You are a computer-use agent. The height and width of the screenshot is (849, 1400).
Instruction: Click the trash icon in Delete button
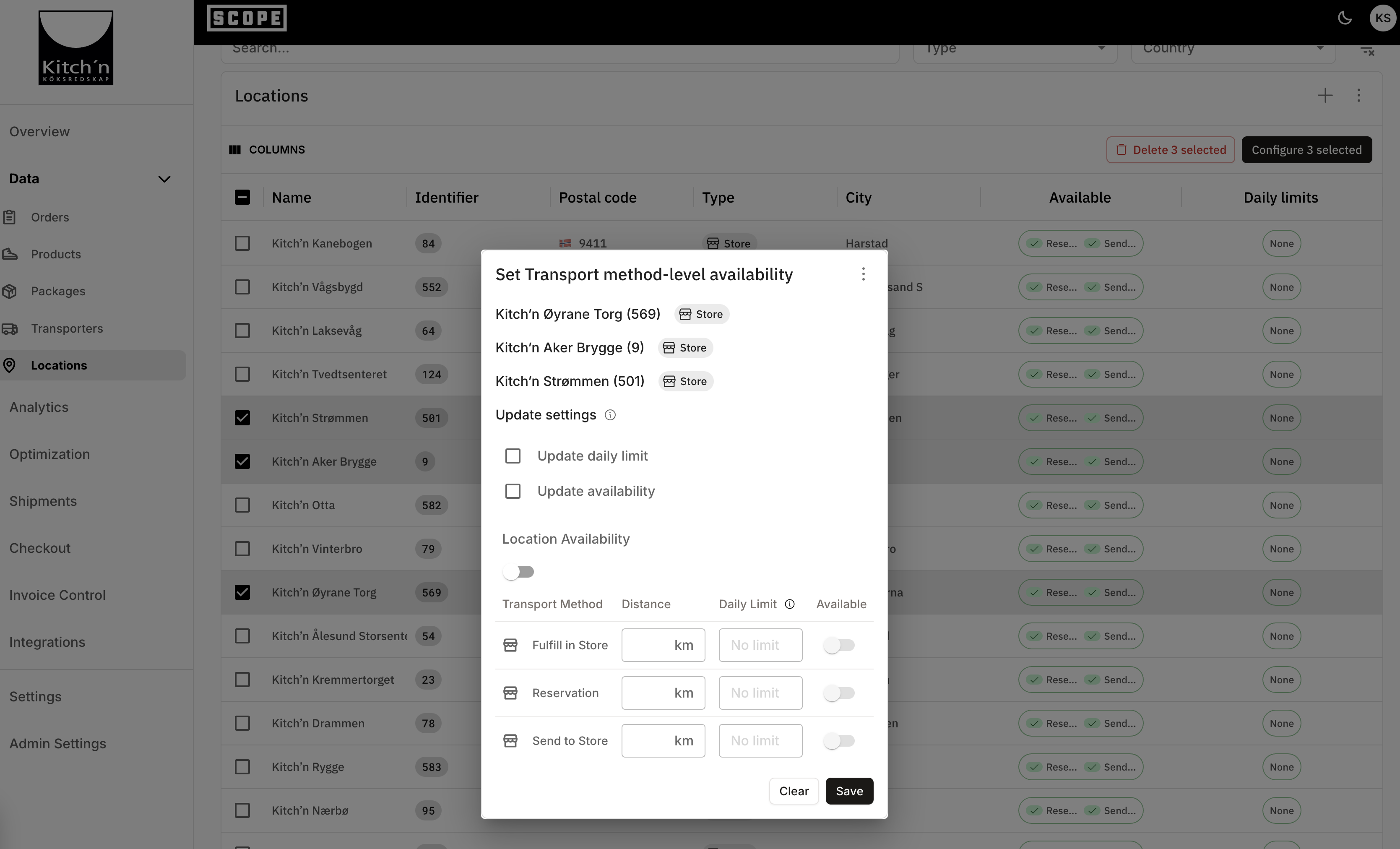point(1121,149)
